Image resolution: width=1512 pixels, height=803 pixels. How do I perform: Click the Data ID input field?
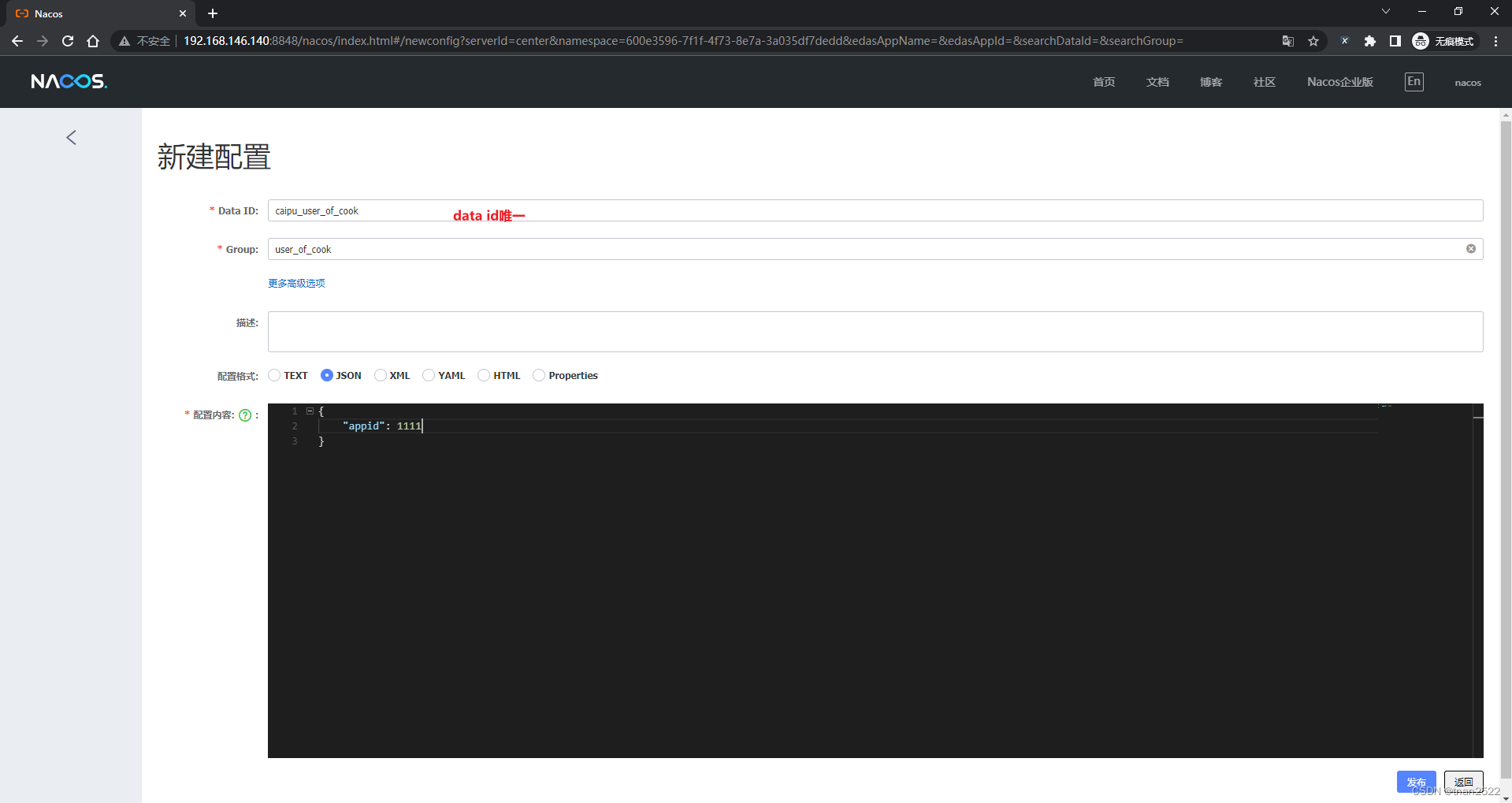tap(875, 210)
